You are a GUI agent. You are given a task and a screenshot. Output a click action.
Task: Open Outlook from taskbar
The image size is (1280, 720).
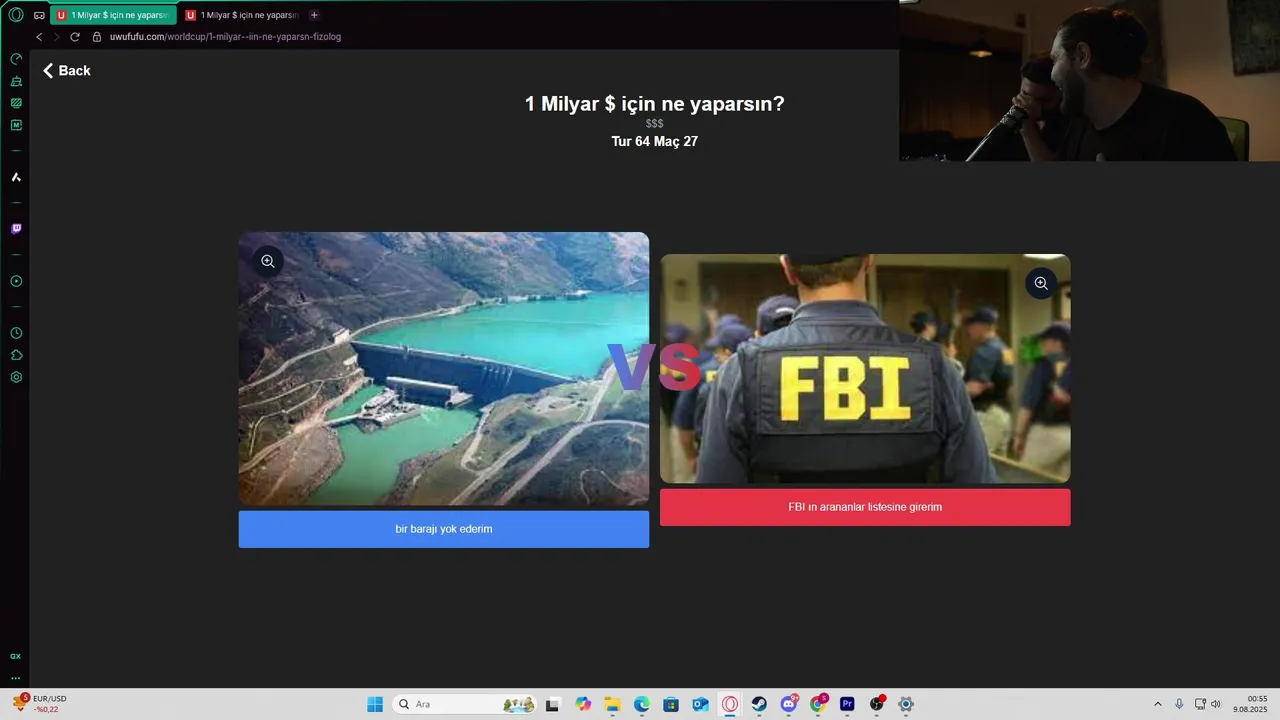point(701,704)
